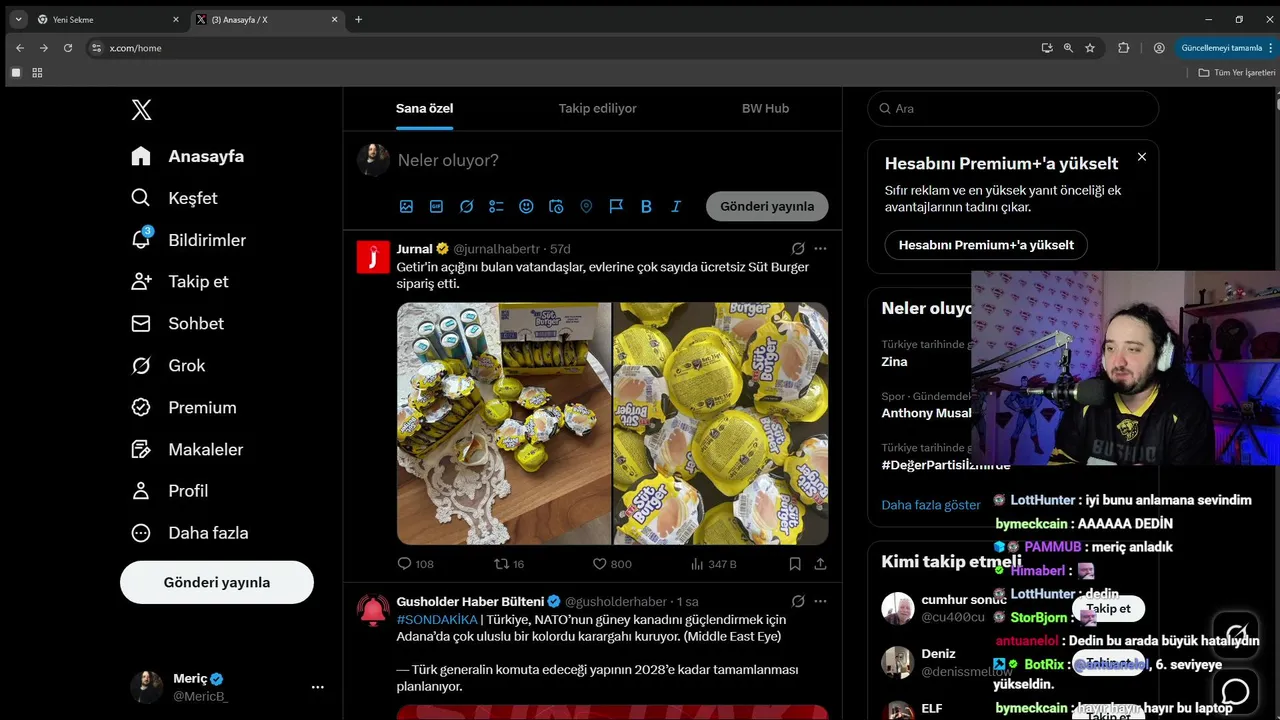1280x720 pixels.
Task: Close the Premium+ upgrade card
Action: pos(1142,157)
